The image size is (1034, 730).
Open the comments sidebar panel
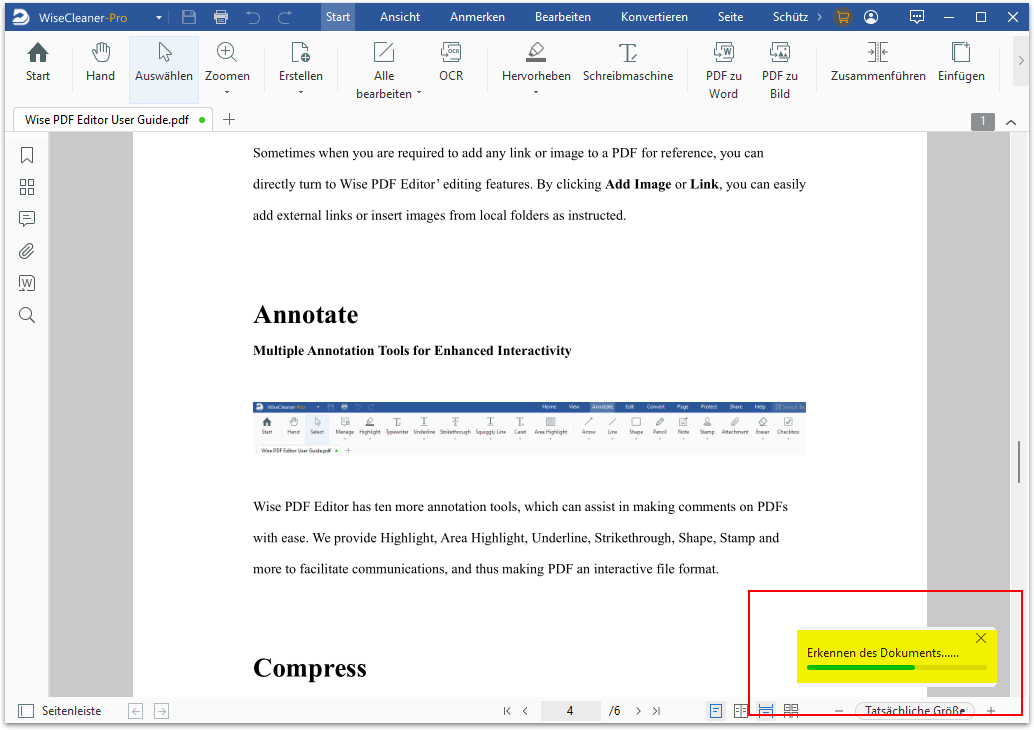27,219
